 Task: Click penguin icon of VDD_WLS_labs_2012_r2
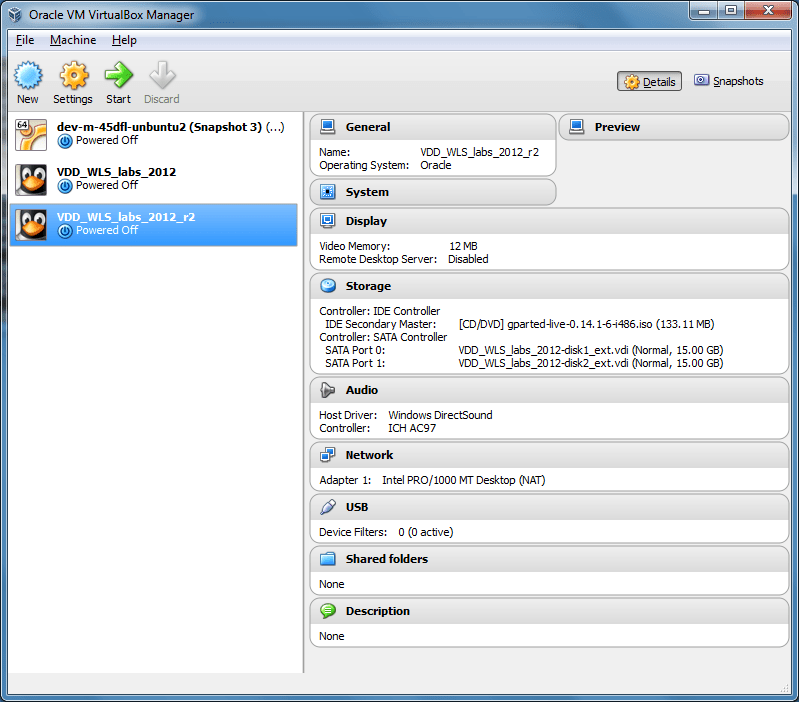31,224
